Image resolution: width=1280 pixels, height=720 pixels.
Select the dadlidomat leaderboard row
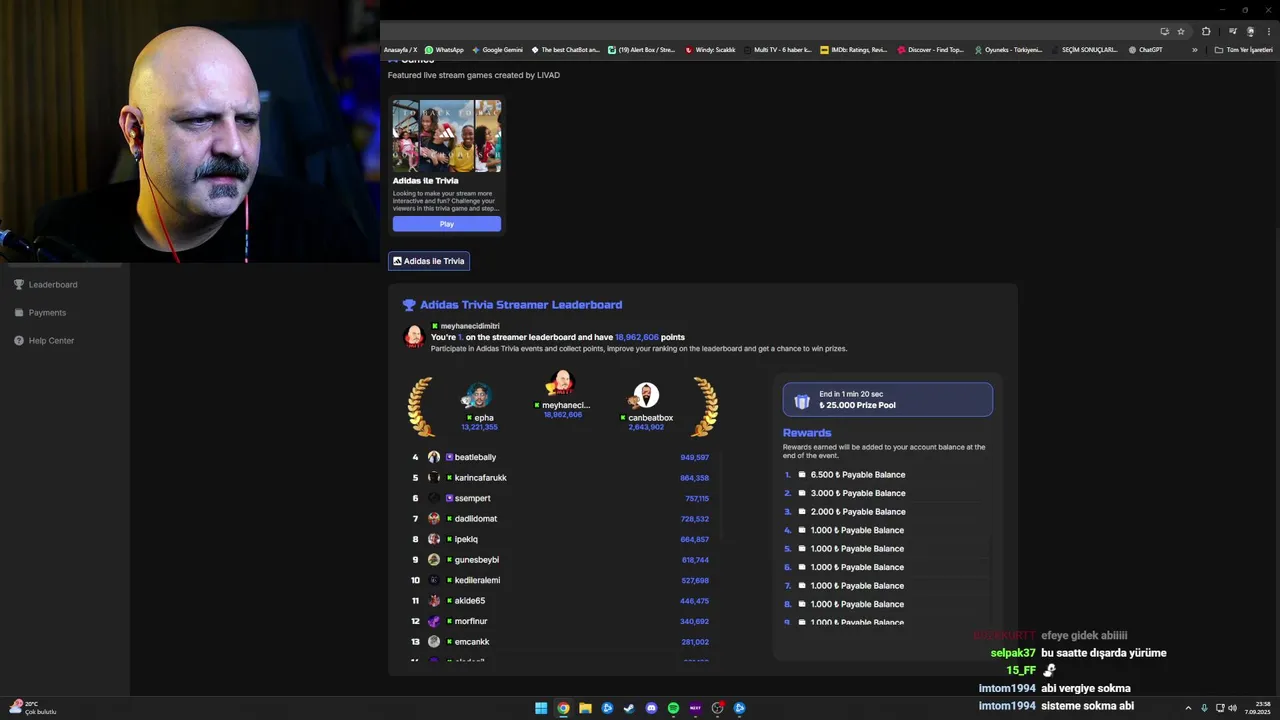tap(561, 519)
